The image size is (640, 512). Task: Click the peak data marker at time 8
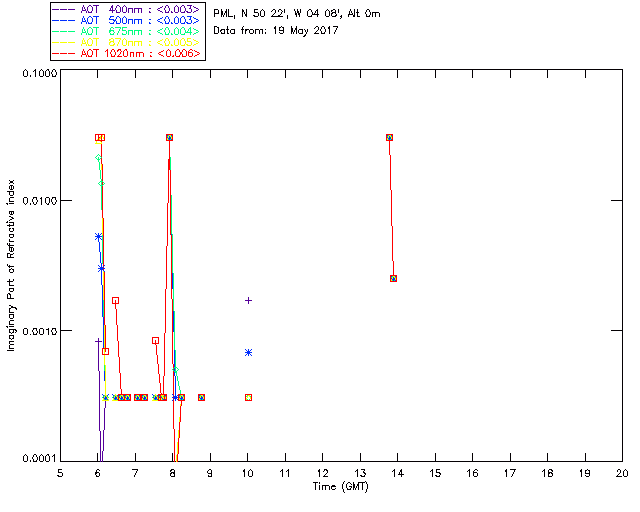[x=169, y=138]
